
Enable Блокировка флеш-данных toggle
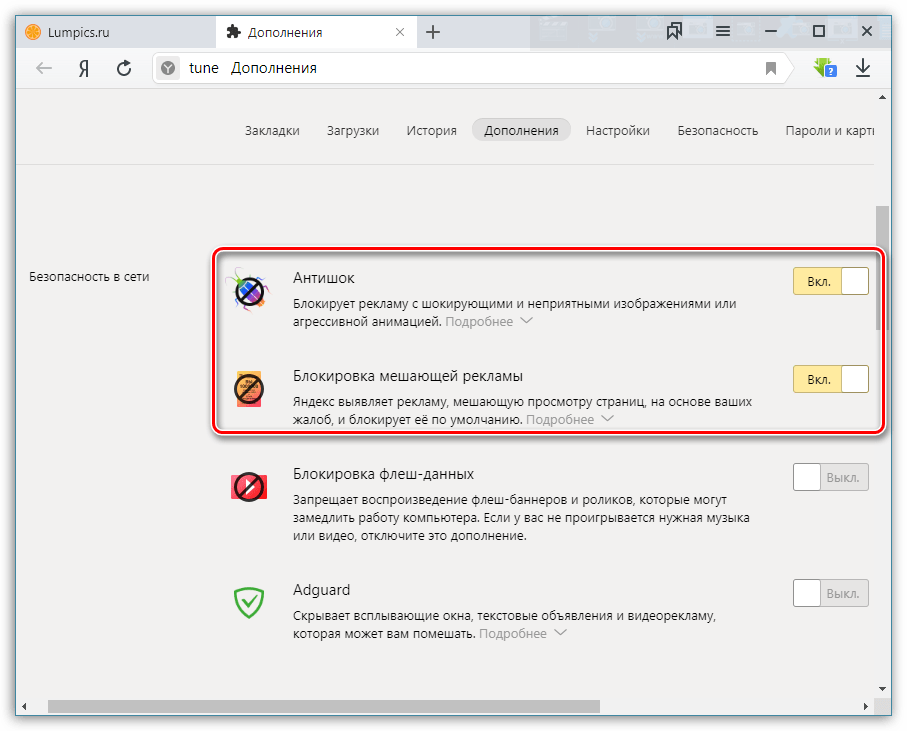point(830,477)
